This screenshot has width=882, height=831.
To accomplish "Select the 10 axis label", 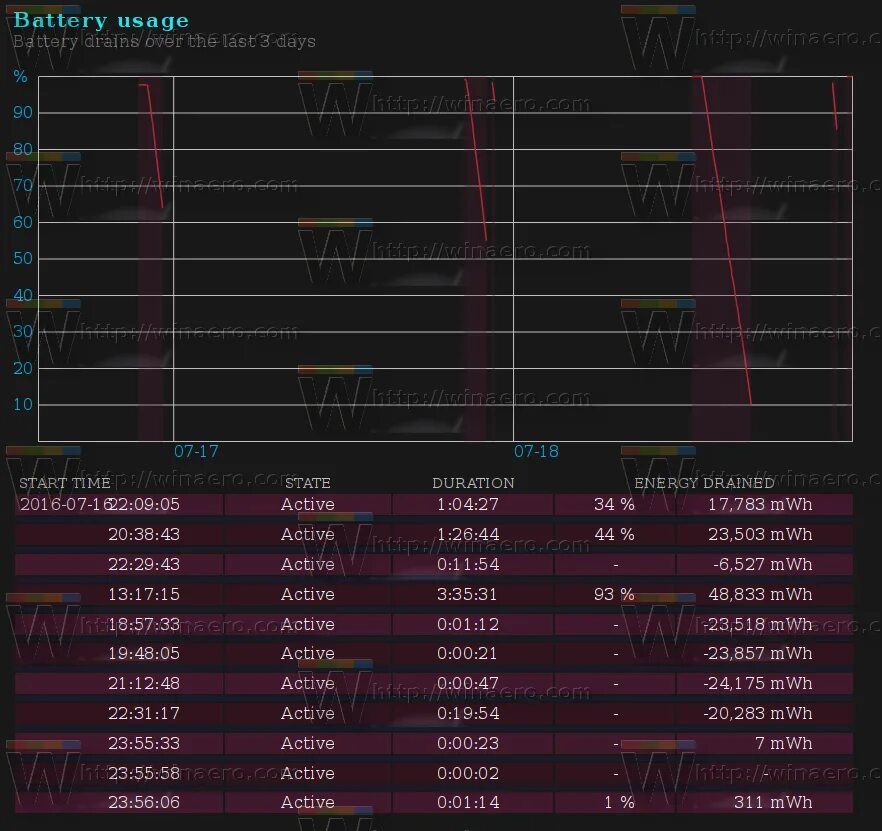I will [22, 404].
